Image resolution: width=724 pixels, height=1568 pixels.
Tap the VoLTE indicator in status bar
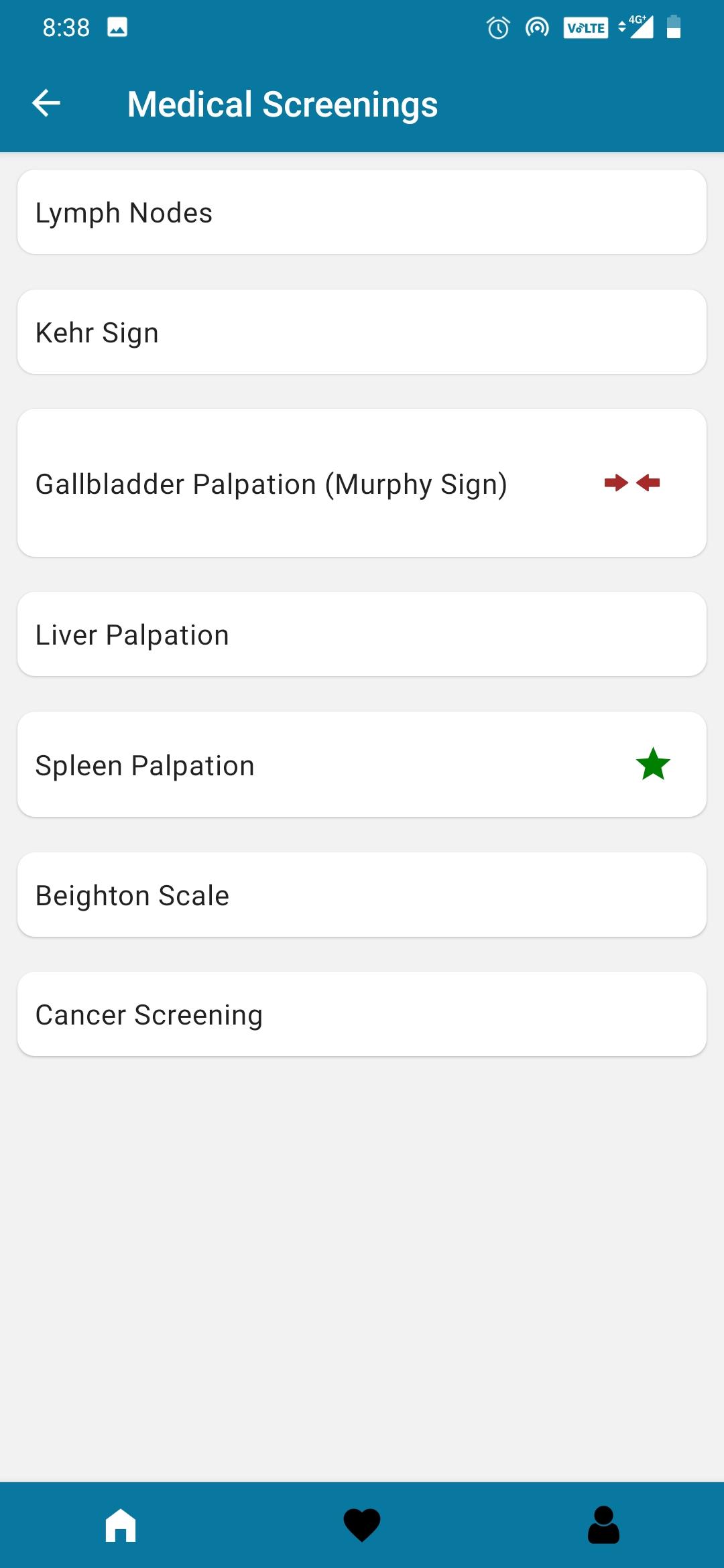tap(586, 27)
